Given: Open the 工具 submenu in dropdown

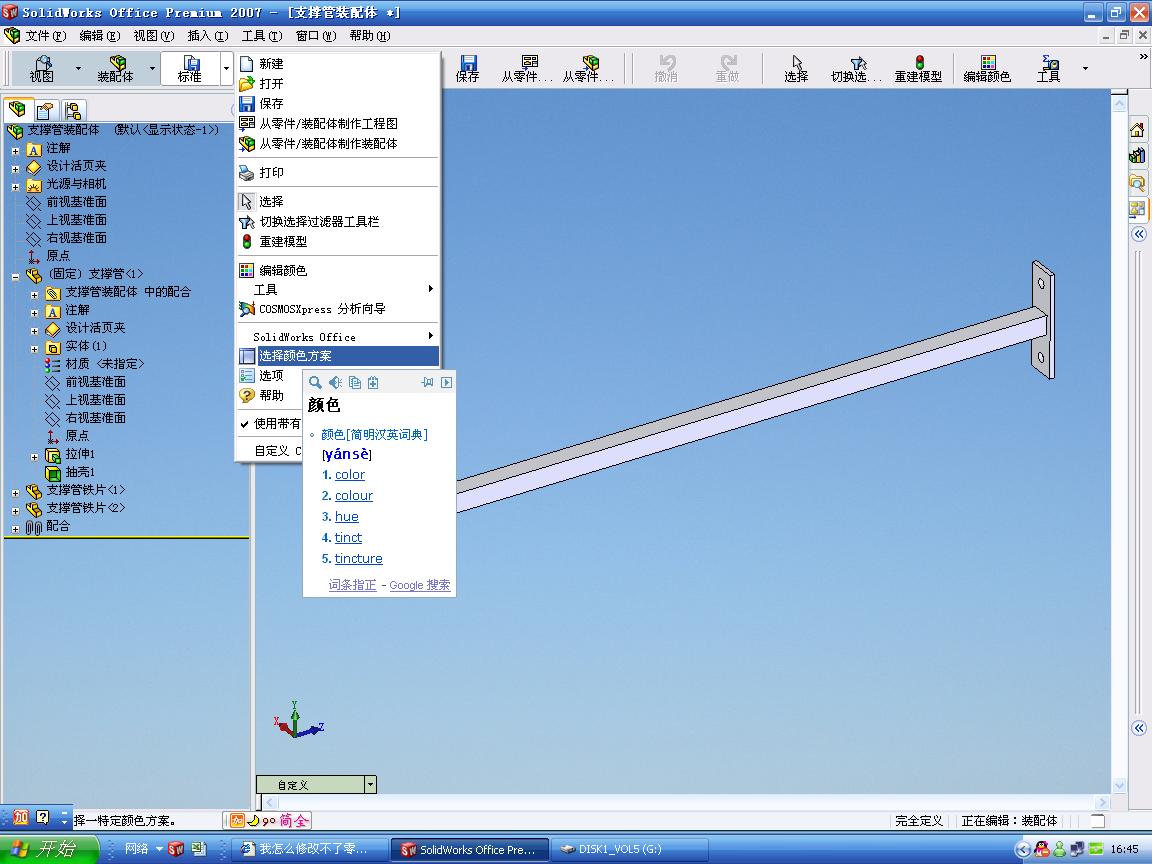Looking at the screenshot, I should (338, 289).
